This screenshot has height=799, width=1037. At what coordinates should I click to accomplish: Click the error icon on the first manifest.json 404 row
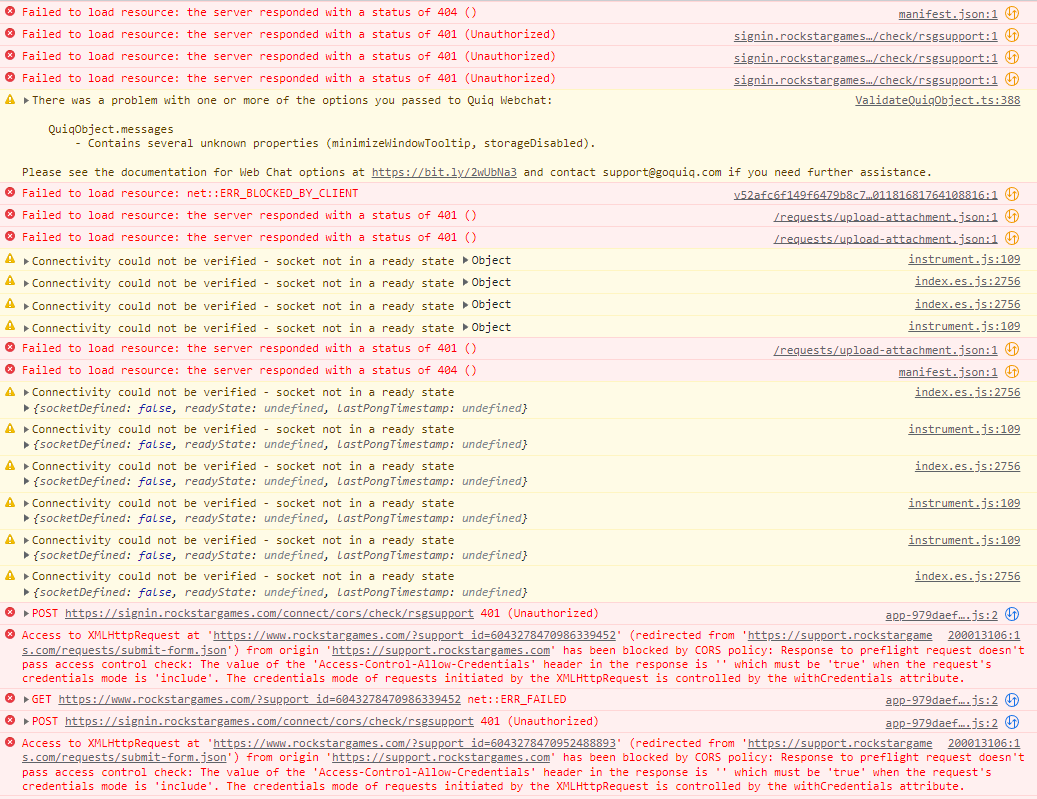pyautogui.click(x=10, y=11)
